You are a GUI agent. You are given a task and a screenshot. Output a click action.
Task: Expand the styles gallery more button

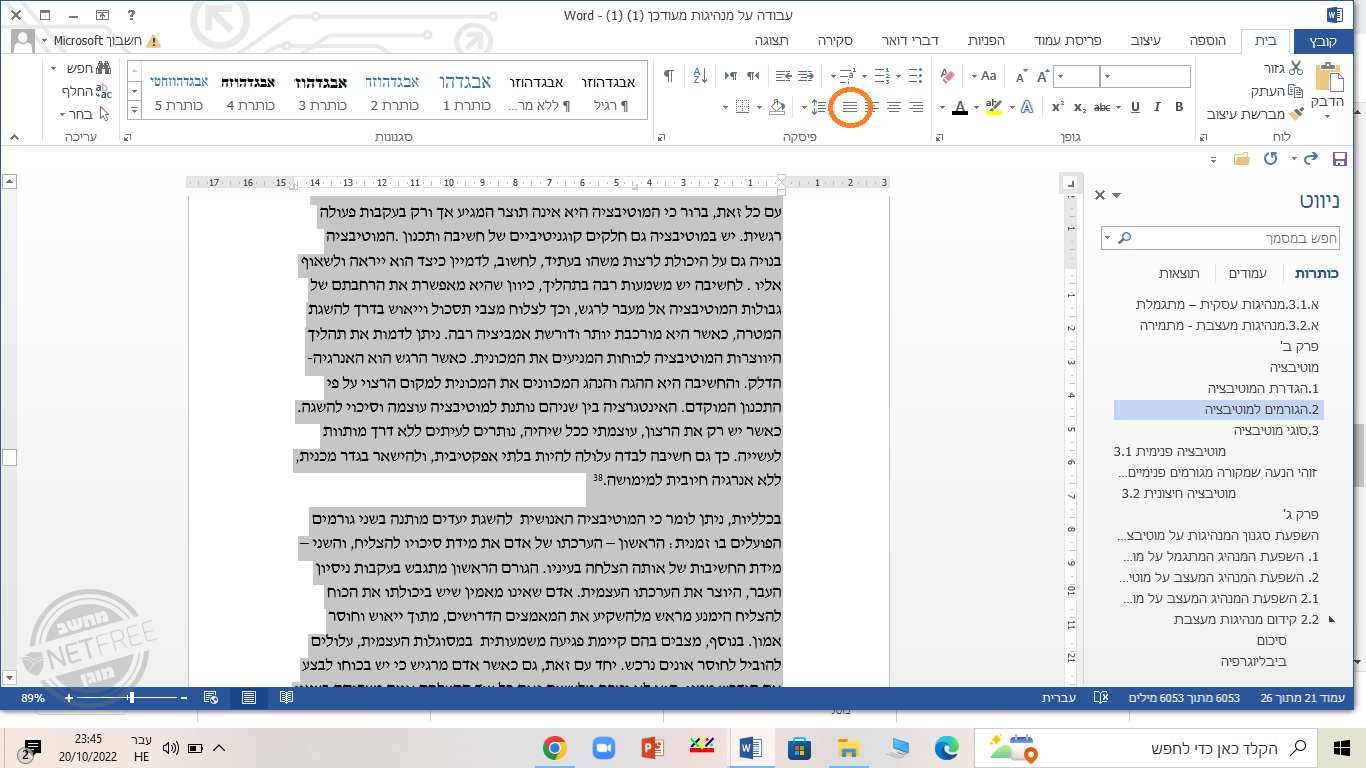tap(135, 112)
